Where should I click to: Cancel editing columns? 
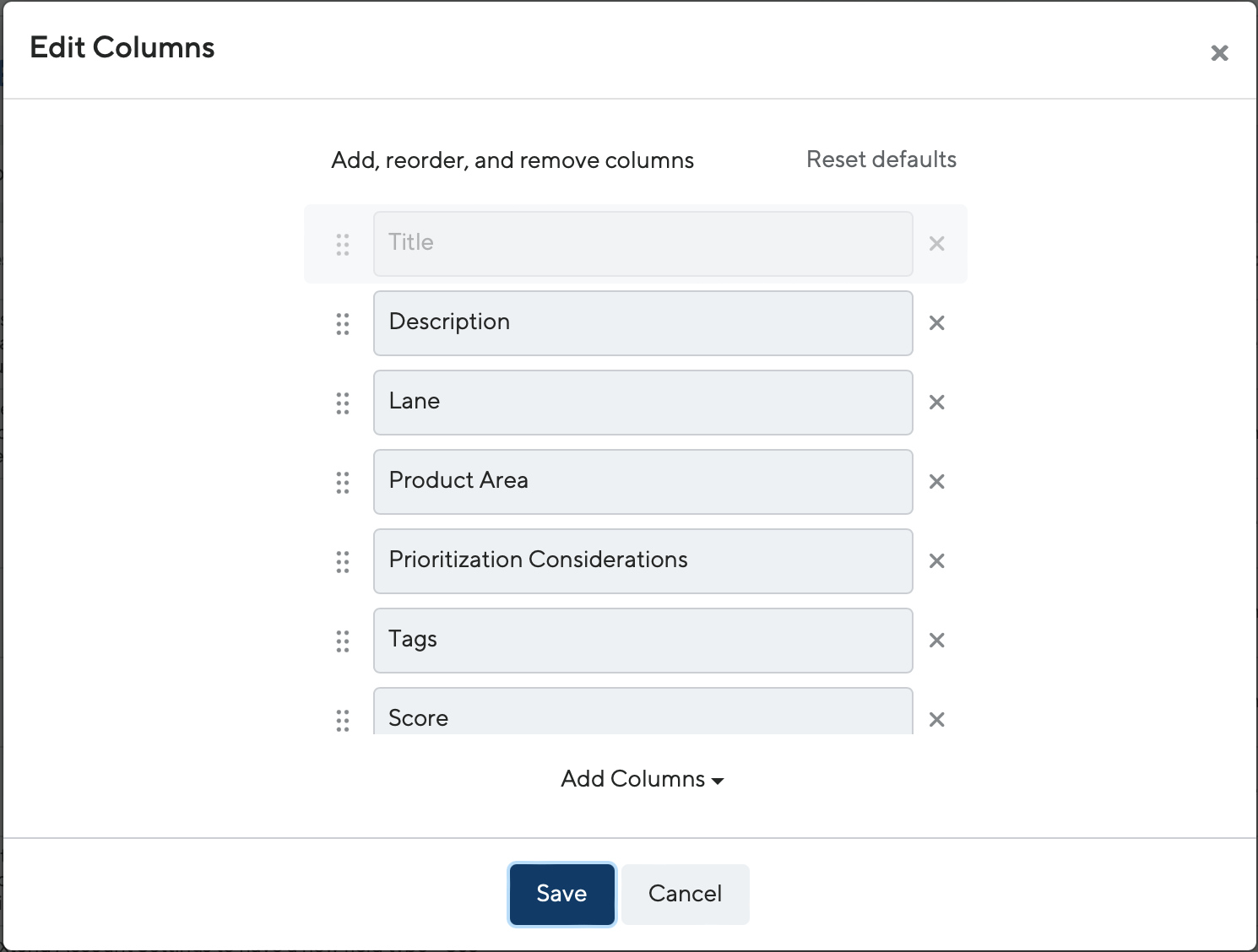(x=684, y=894)
